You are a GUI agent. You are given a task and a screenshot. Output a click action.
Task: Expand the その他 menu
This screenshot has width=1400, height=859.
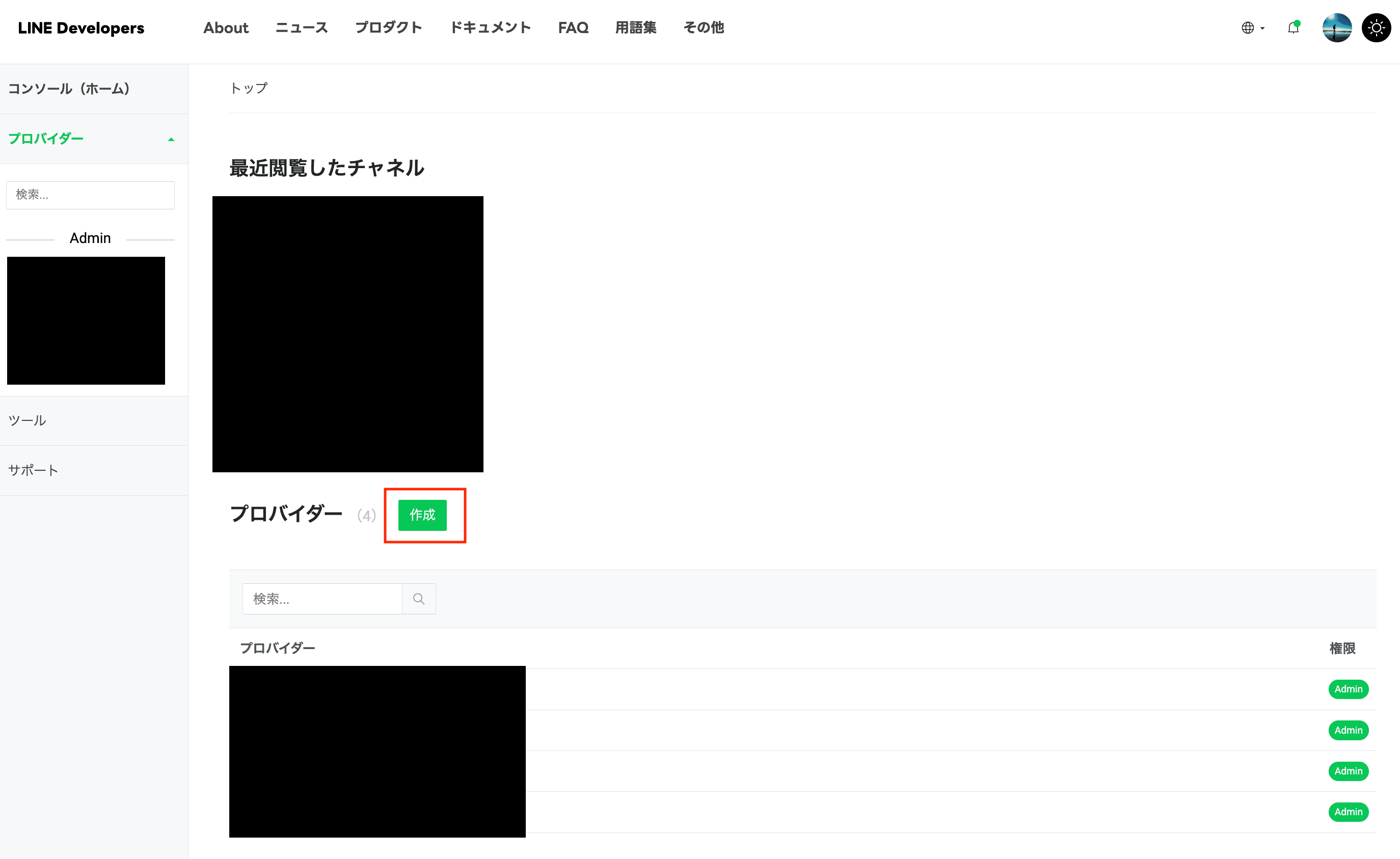[704, 28]
